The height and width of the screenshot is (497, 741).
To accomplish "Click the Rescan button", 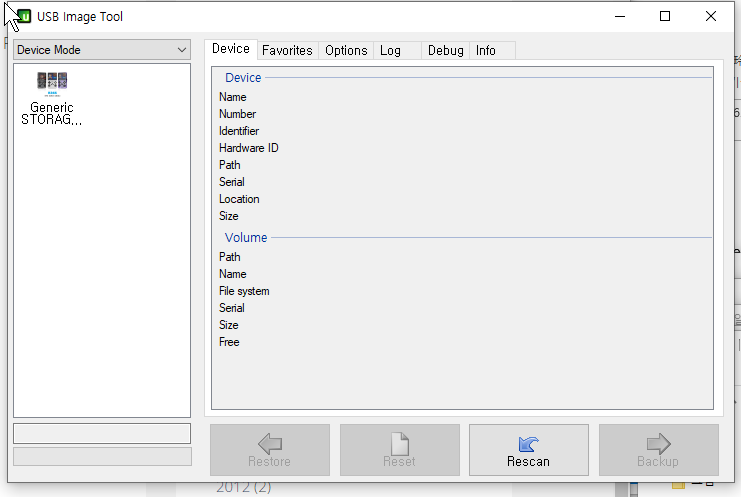I will [529, 450].
